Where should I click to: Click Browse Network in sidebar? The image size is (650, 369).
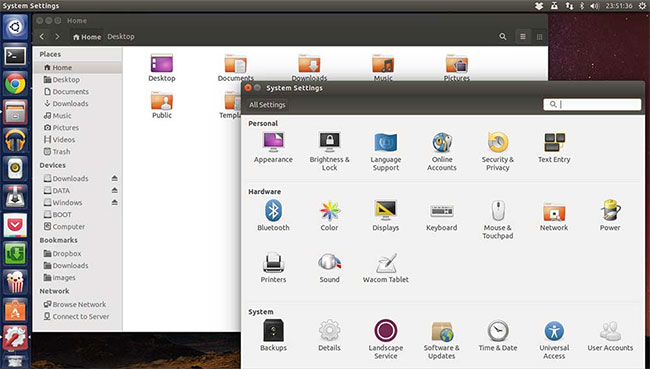coord(78,304)
